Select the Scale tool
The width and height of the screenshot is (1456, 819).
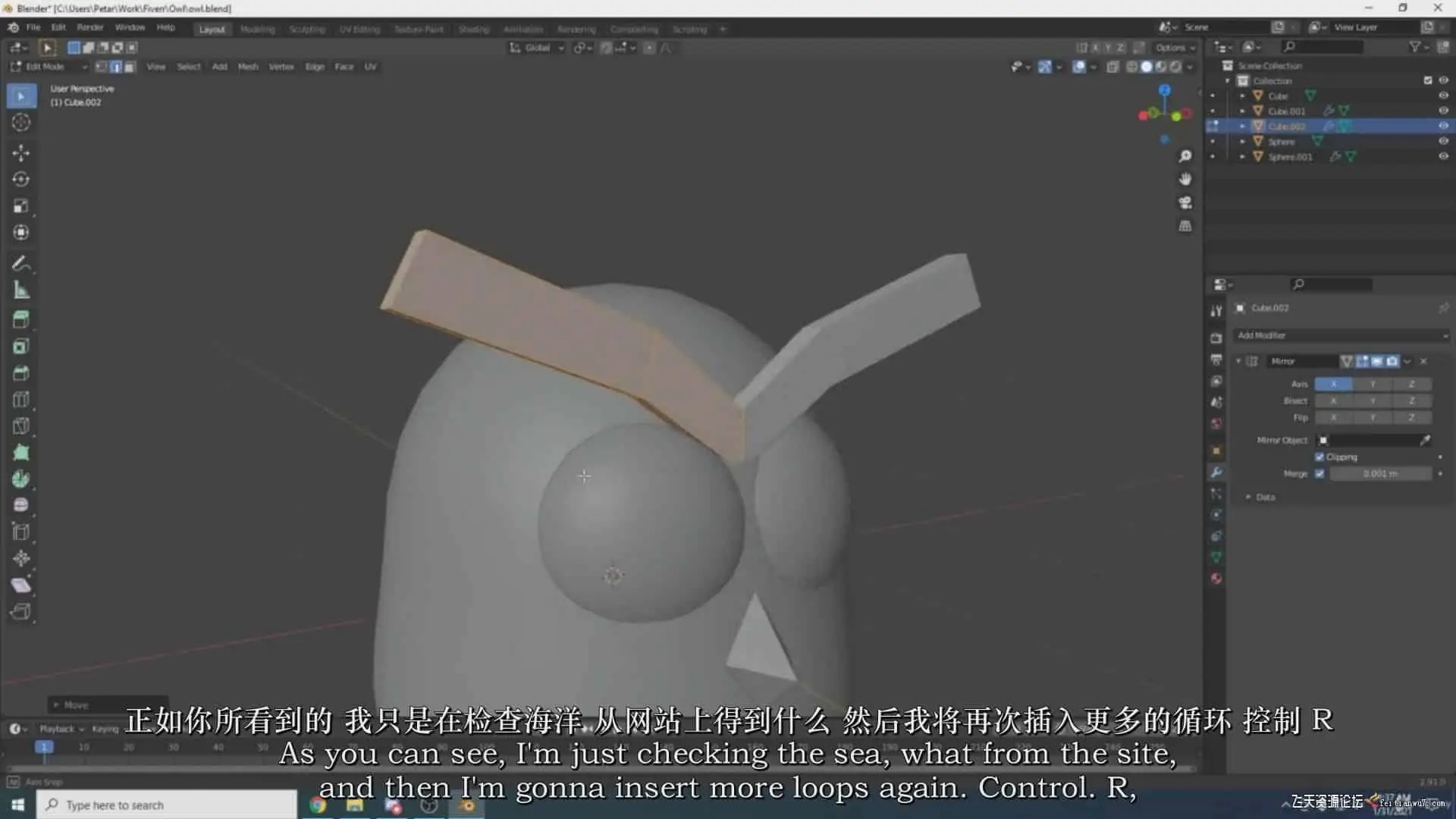point(21,206)
